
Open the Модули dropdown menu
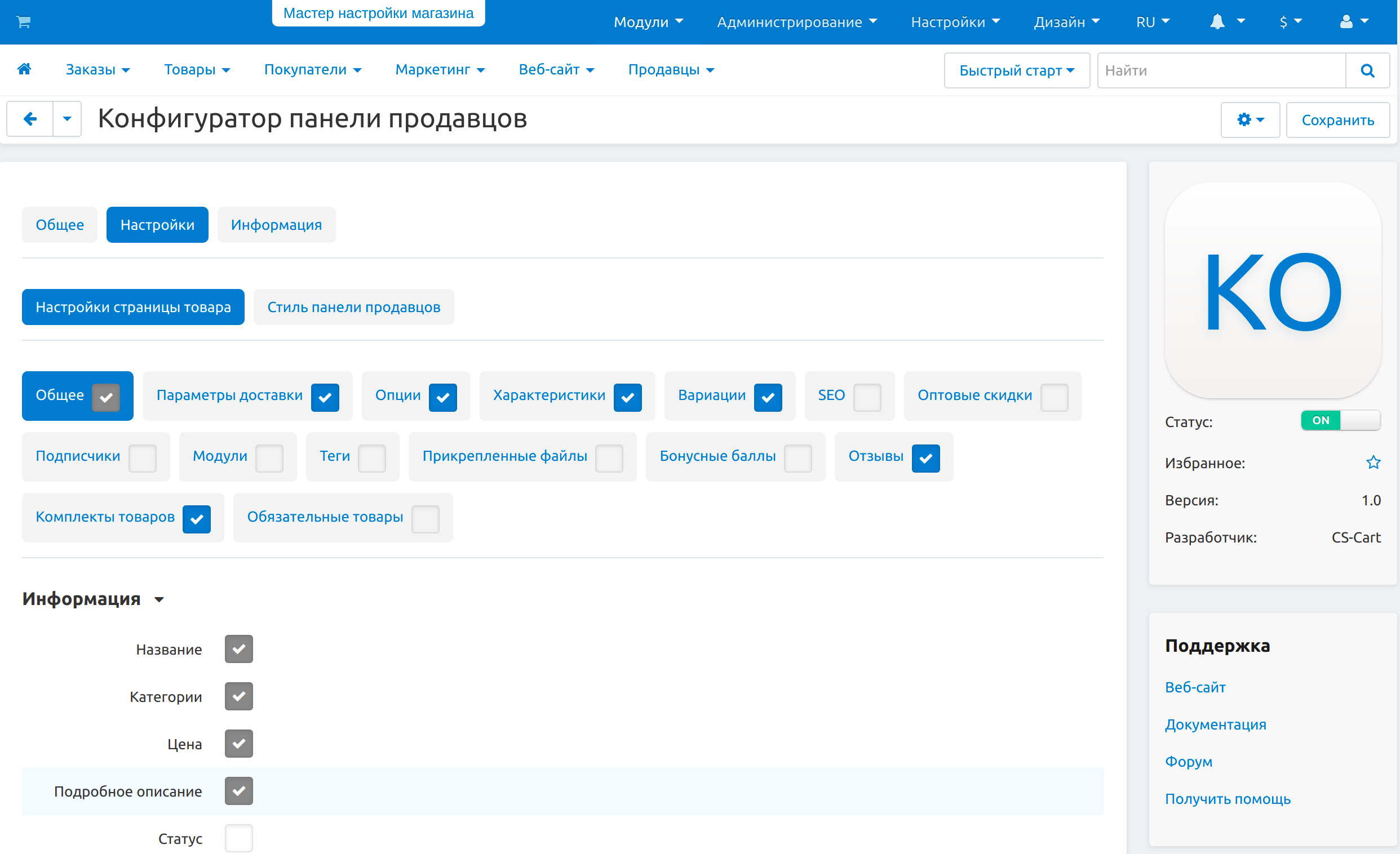click(x=648, y=22)
